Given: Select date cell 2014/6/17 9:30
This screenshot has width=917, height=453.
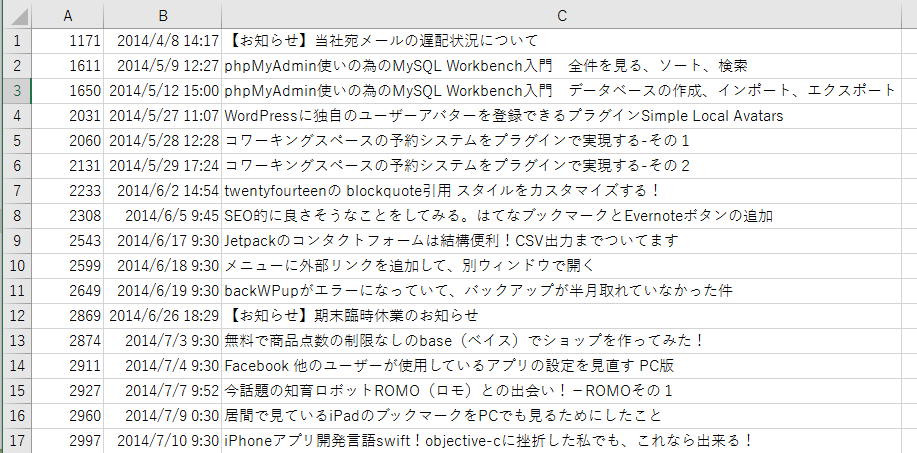Looking at the screenshot, I should click(x=163, y=241).
